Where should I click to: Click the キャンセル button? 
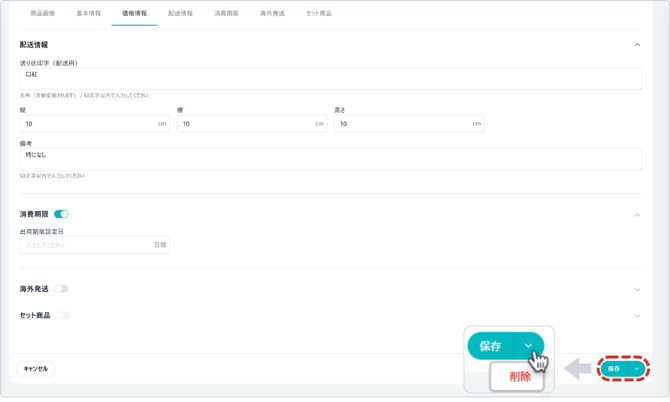(x=36, y=369)
